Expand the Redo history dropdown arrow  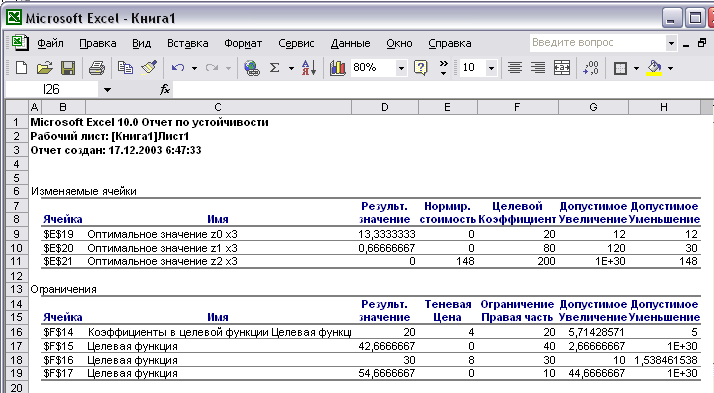tap(229, 68)
